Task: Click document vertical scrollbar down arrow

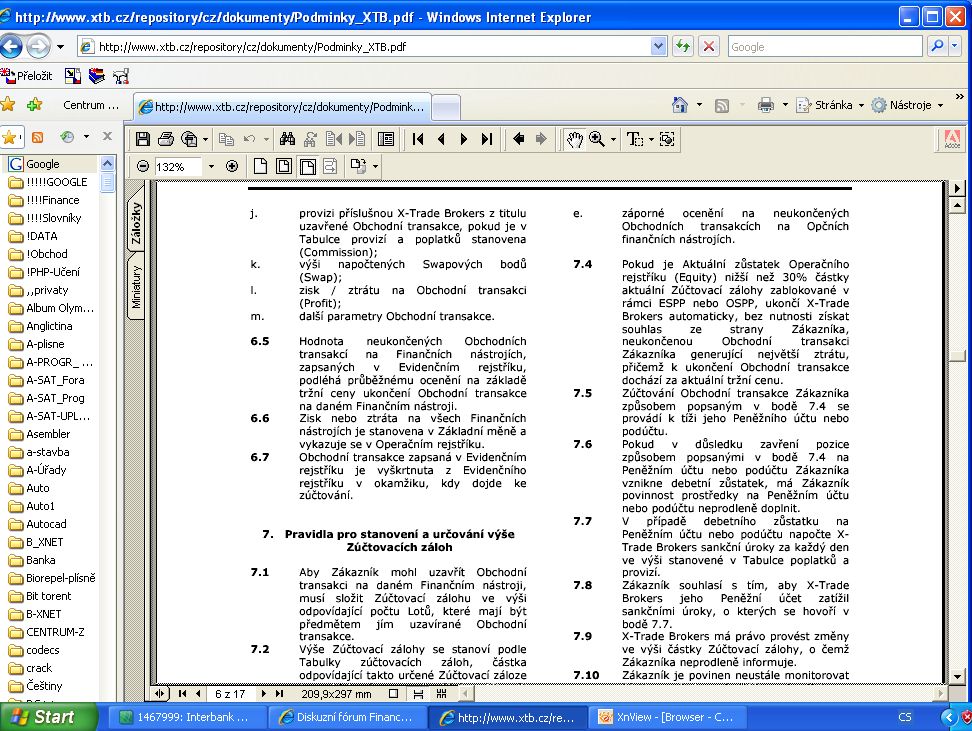Action: (x=957, y=676)
